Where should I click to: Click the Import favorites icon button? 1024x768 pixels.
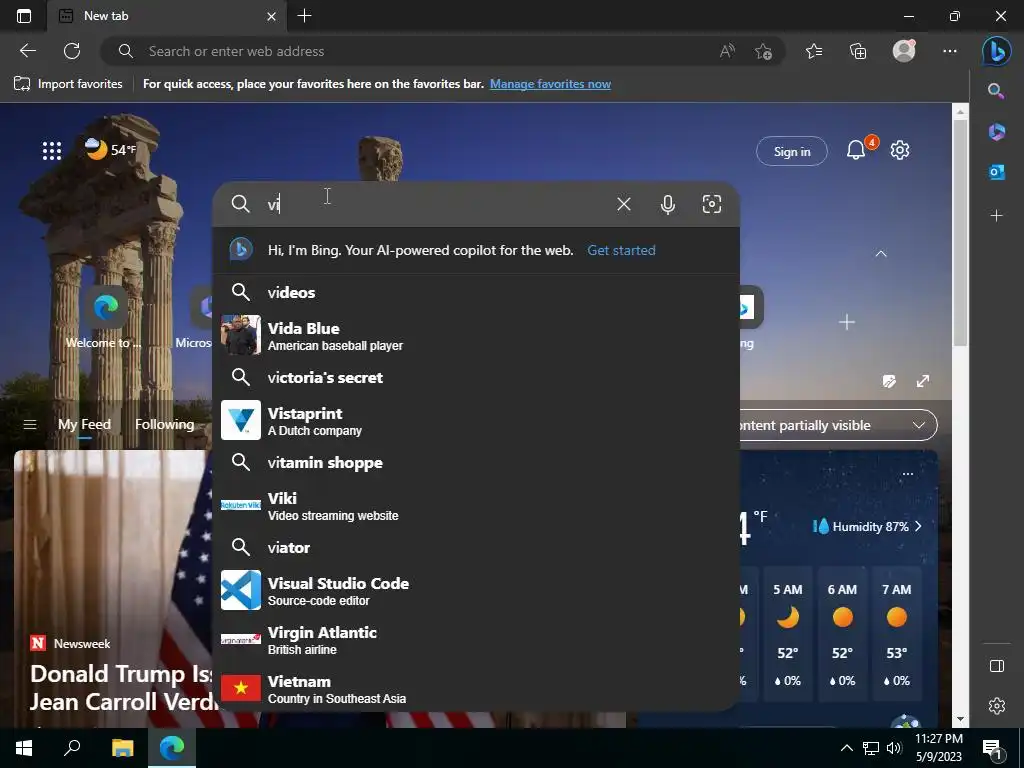point(68,84)
